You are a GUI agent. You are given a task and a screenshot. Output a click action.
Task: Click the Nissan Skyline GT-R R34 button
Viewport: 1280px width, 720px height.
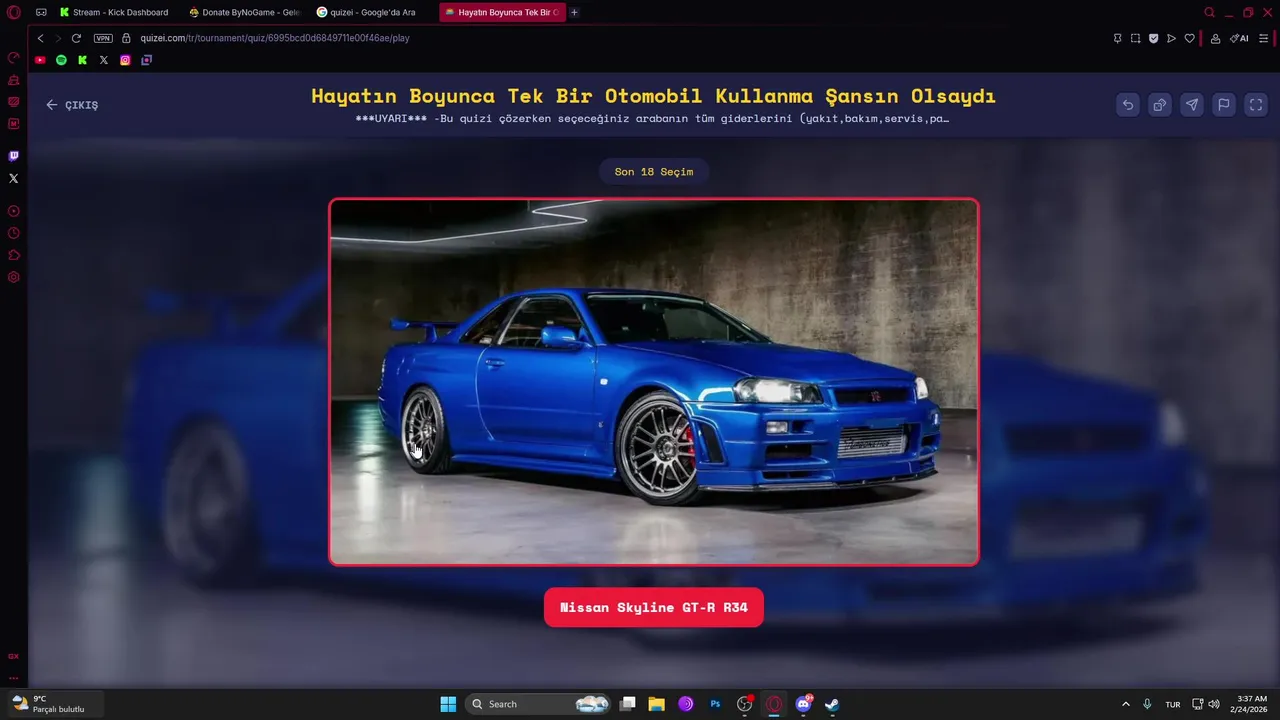(654, 607)
